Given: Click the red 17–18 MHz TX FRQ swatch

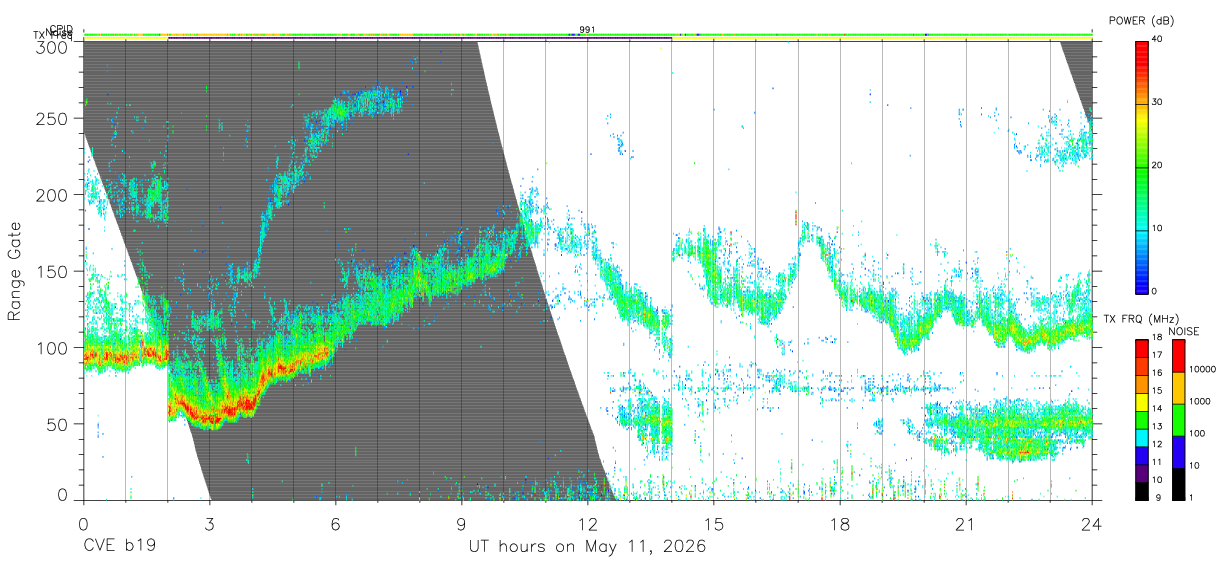Looking at the screenshot, I should coord(1142,347).
